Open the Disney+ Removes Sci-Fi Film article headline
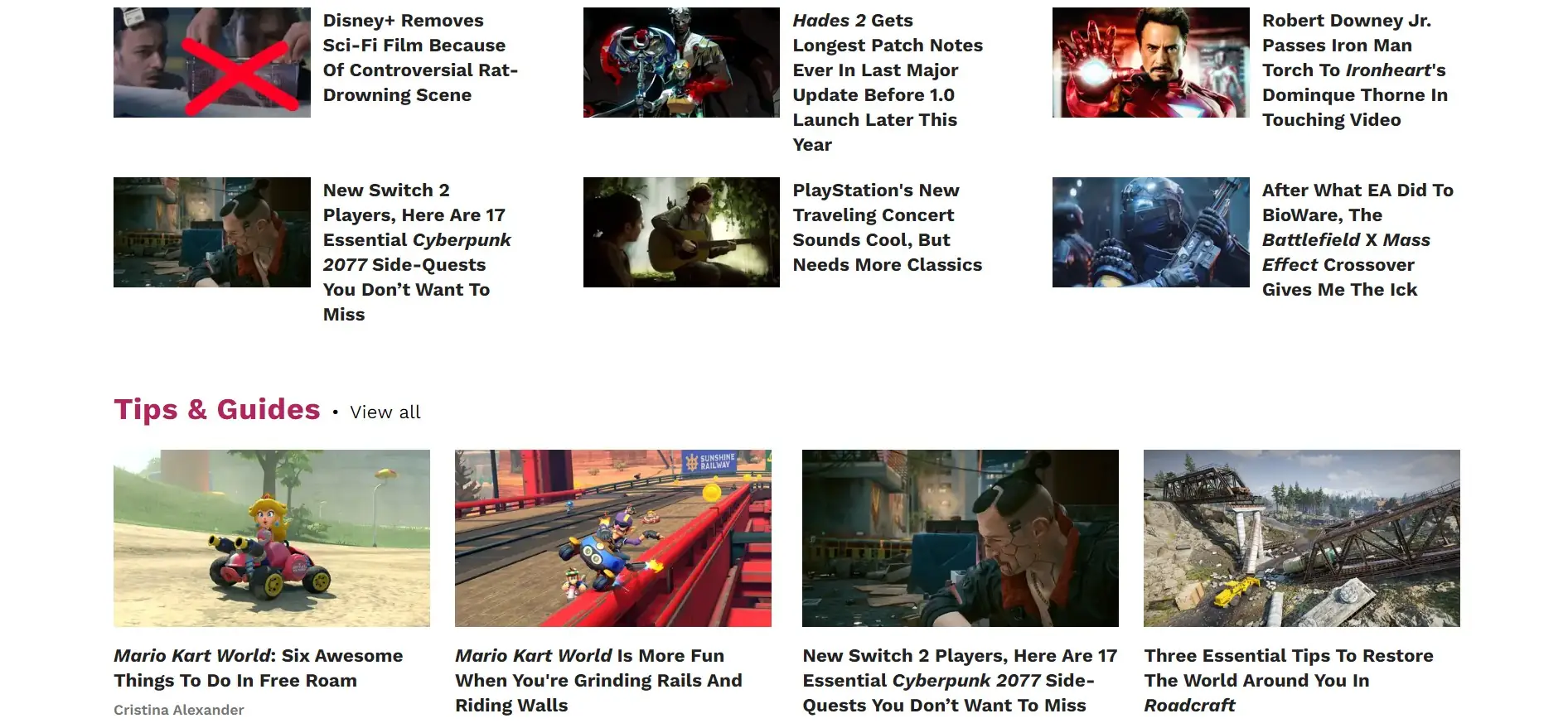 point(420,58)
